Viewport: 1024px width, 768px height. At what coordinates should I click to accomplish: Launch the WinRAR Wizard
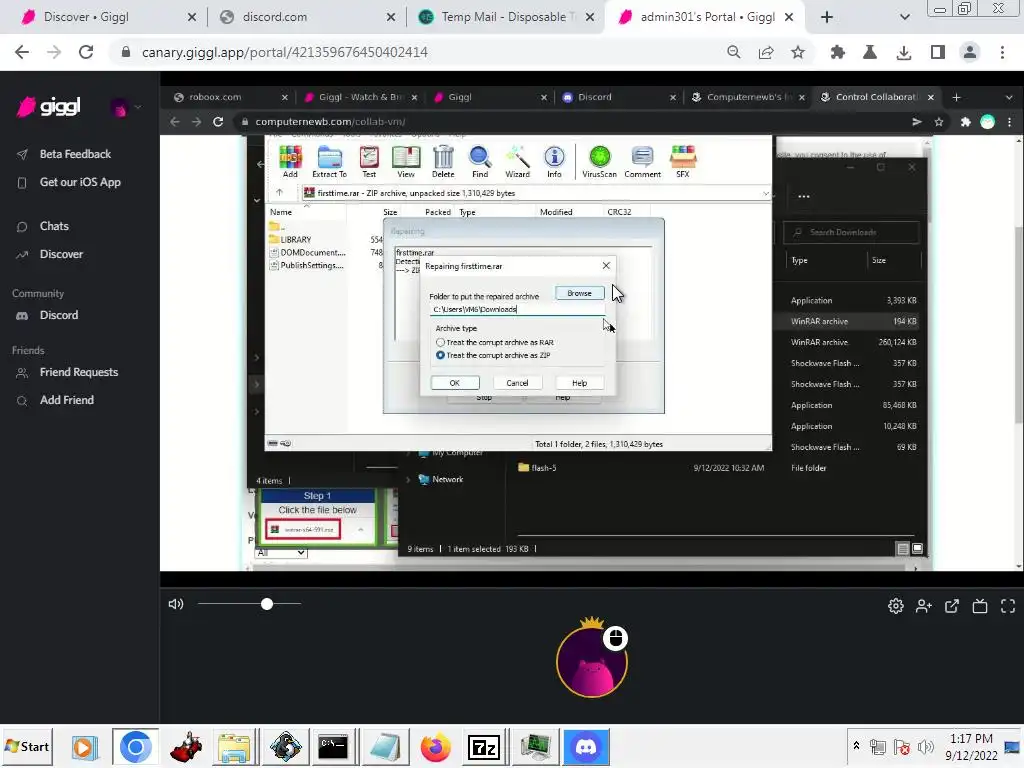tap(517, 161)
